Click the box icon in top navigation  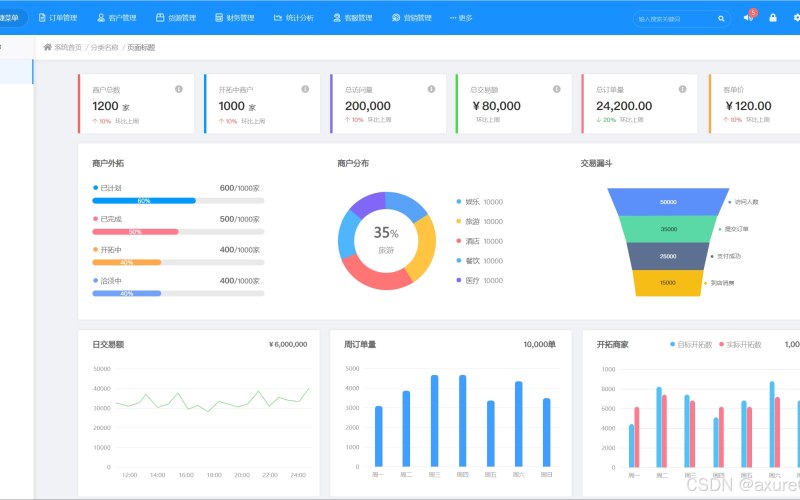pos(160,17)
